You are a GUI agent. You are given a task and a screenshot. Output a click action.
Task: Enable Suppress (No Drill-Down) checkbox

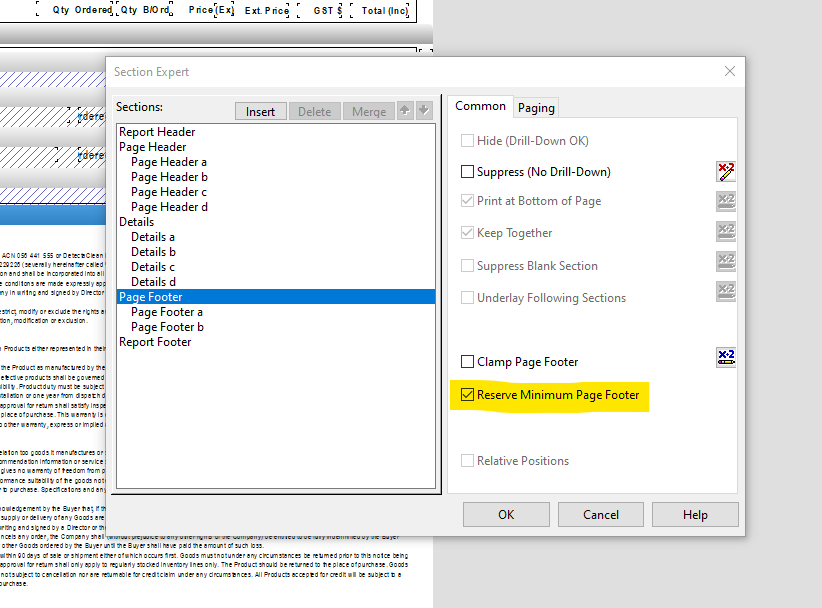pos(467,172)
